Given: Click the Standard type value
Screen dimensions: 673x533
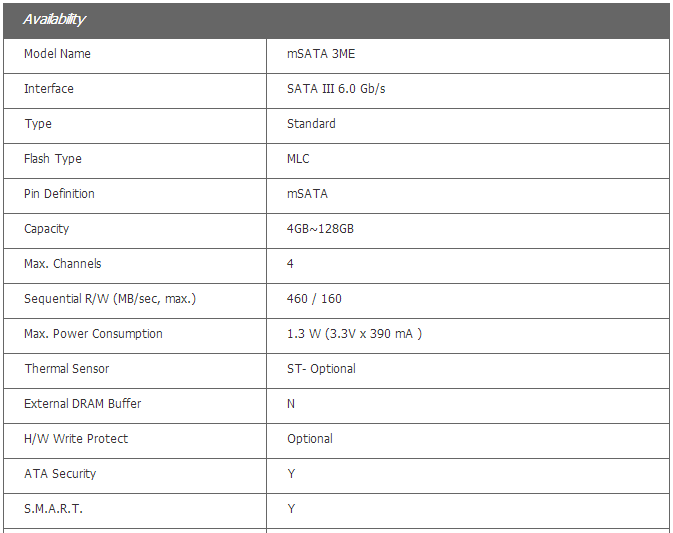Looking at the screenshot, I should 311,124.
